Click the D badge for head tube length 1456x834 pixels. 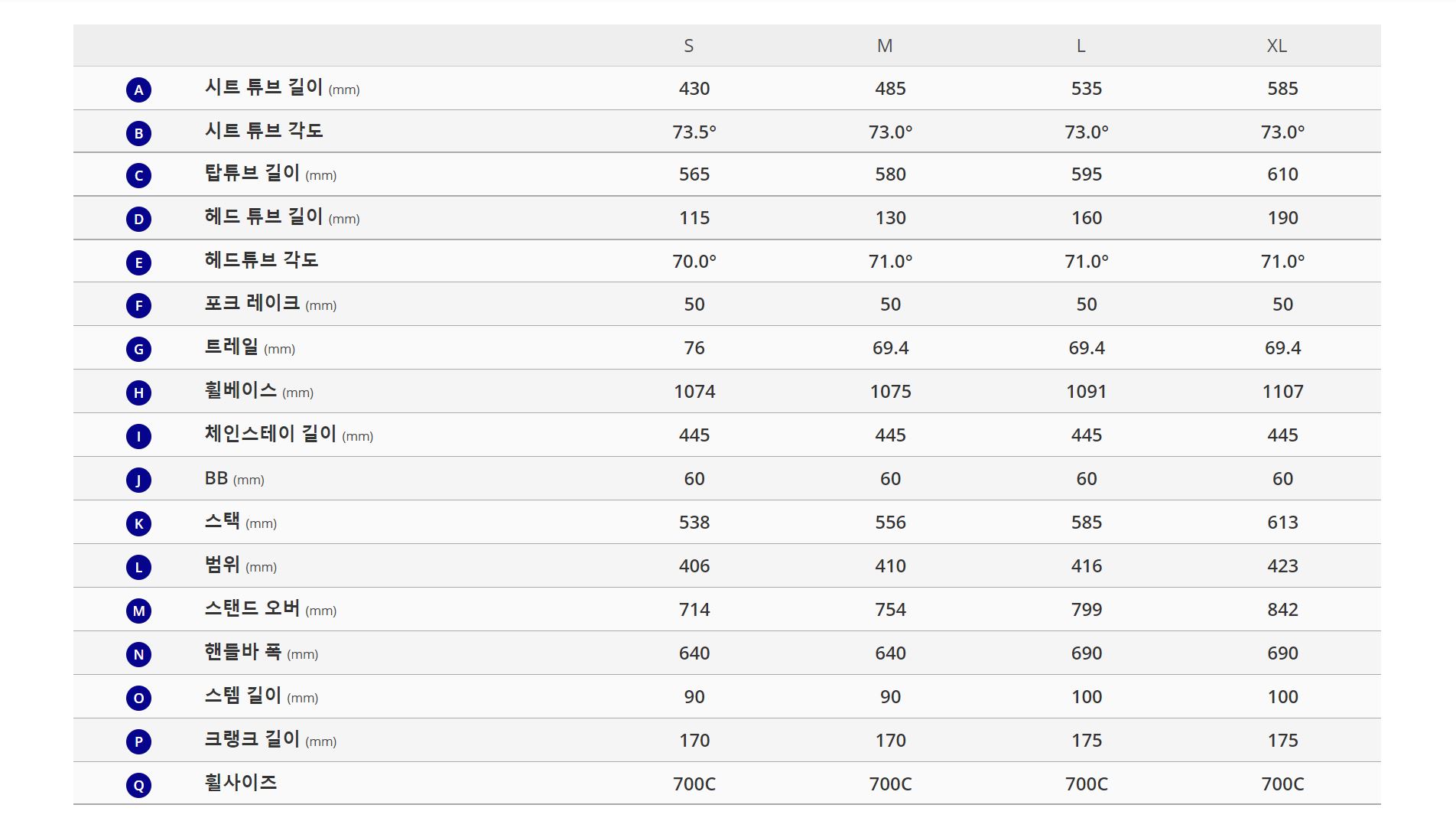pos(138,219)
